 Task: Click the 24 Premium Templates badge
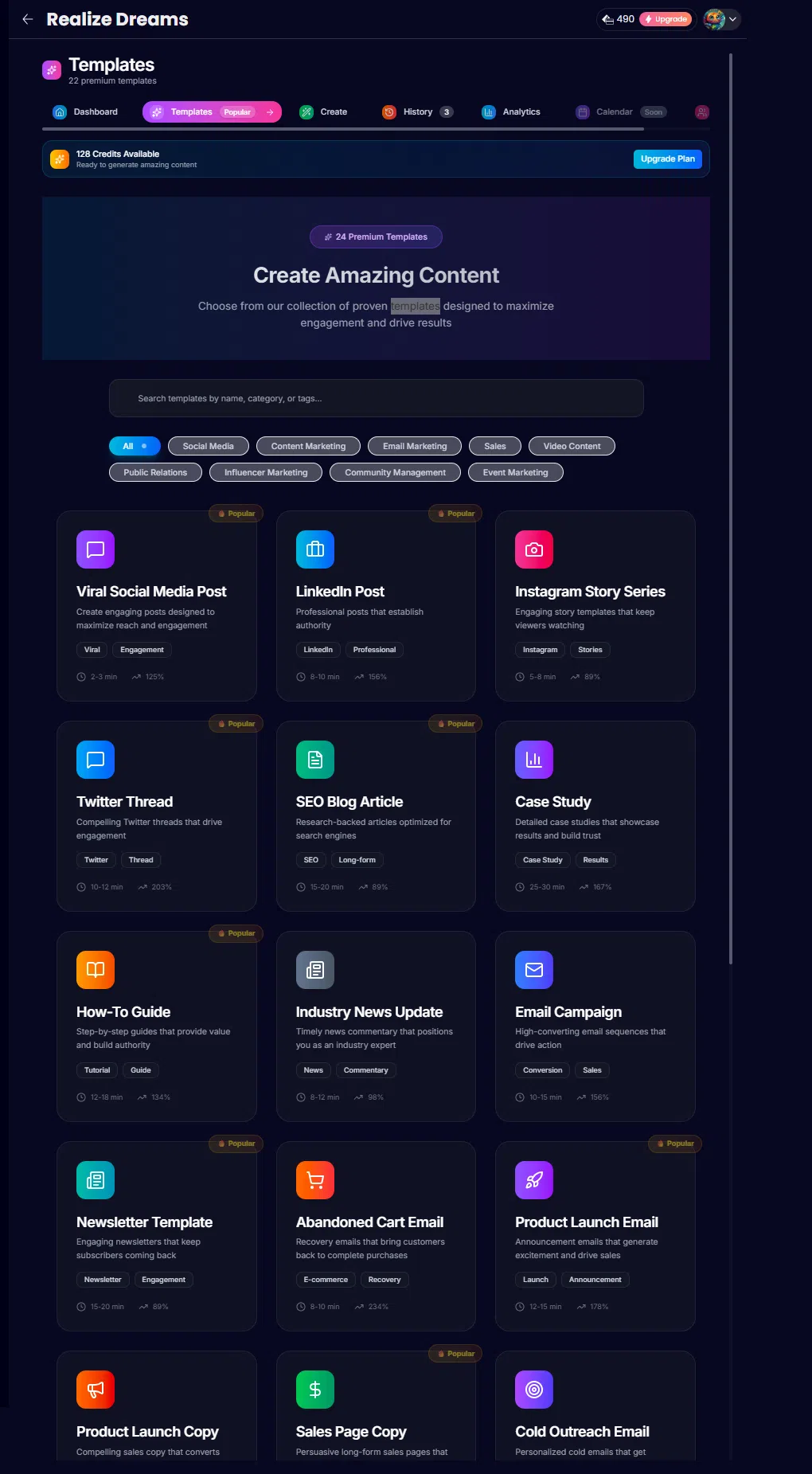tap(376, 237)
